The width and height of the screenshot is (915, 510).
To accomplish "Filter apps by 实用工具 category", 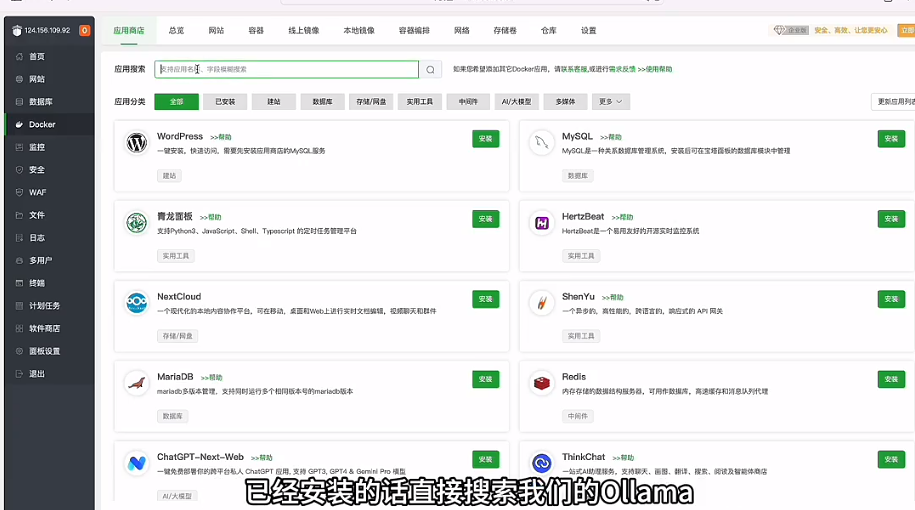I will (420, 102).
